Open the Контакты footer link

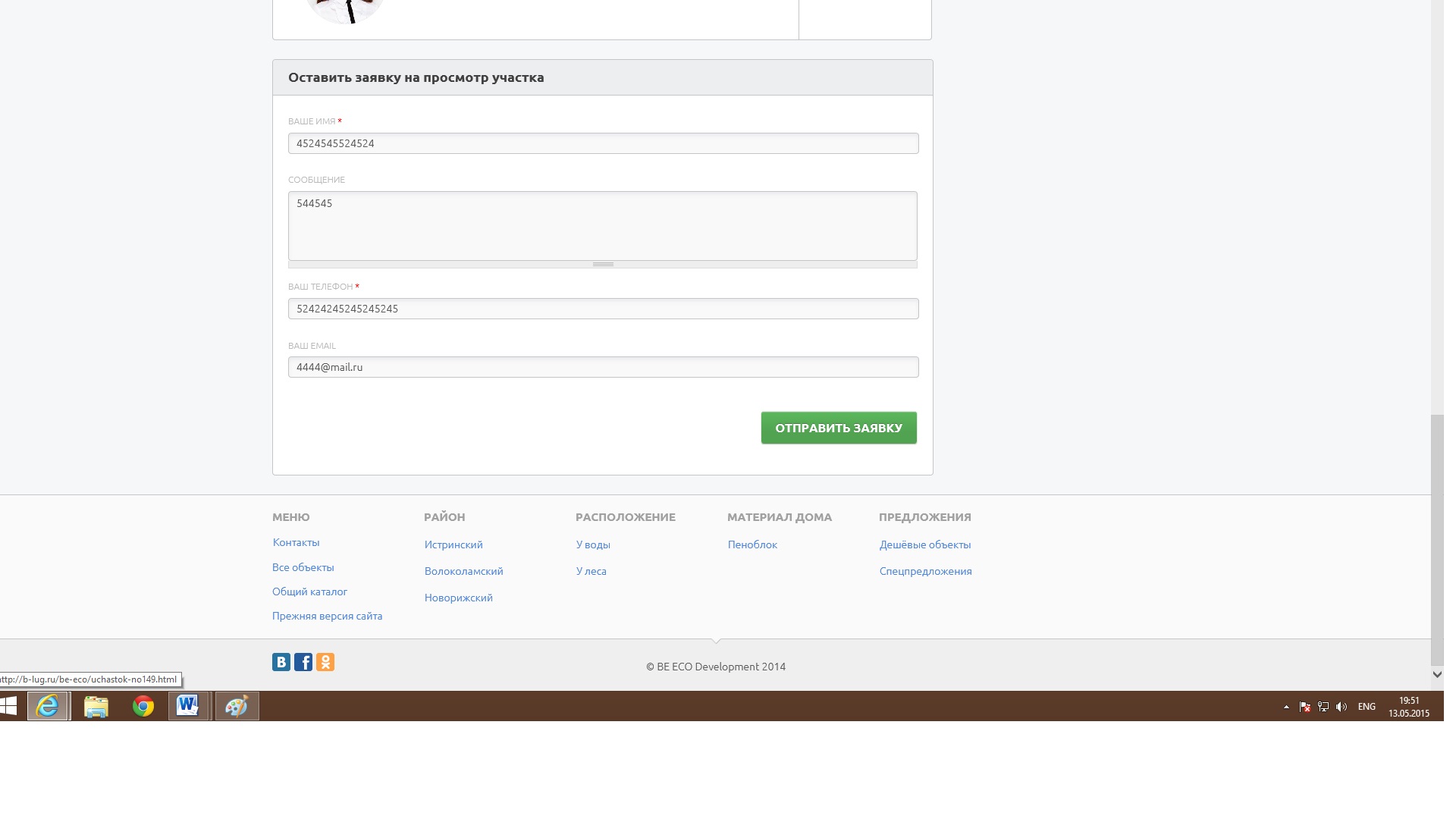click(x=296, y=542)
